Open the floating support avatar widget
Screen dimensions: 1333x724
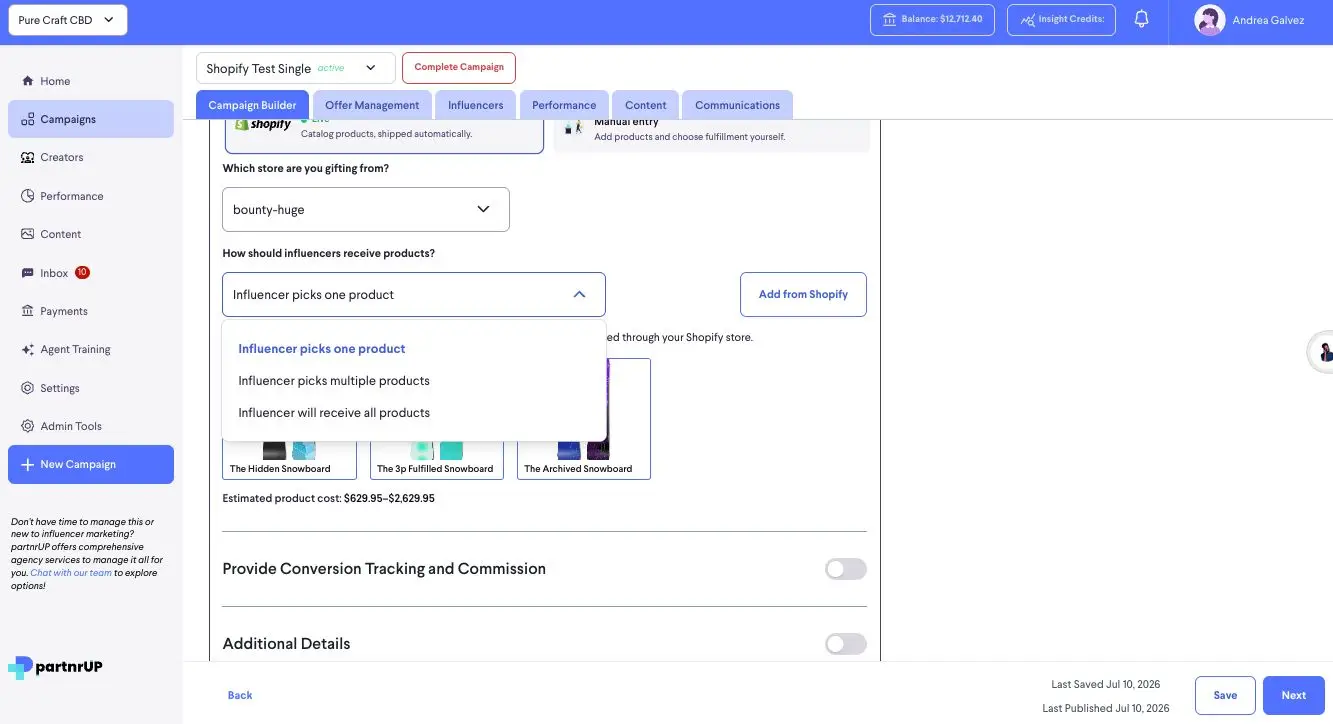[x=1322, y=352]
